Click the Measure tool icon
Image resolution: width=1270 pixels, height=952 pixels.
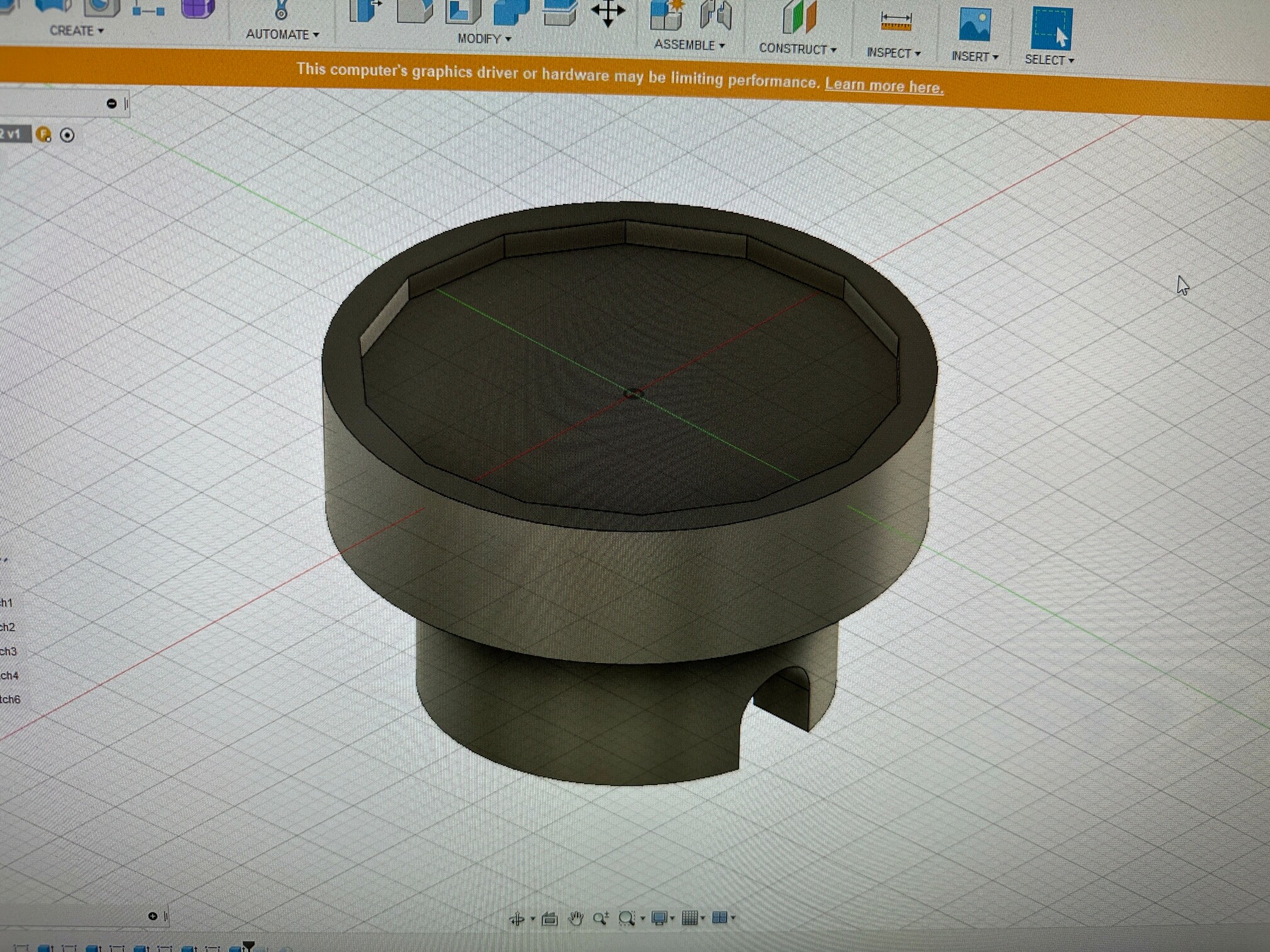point(896,21)
